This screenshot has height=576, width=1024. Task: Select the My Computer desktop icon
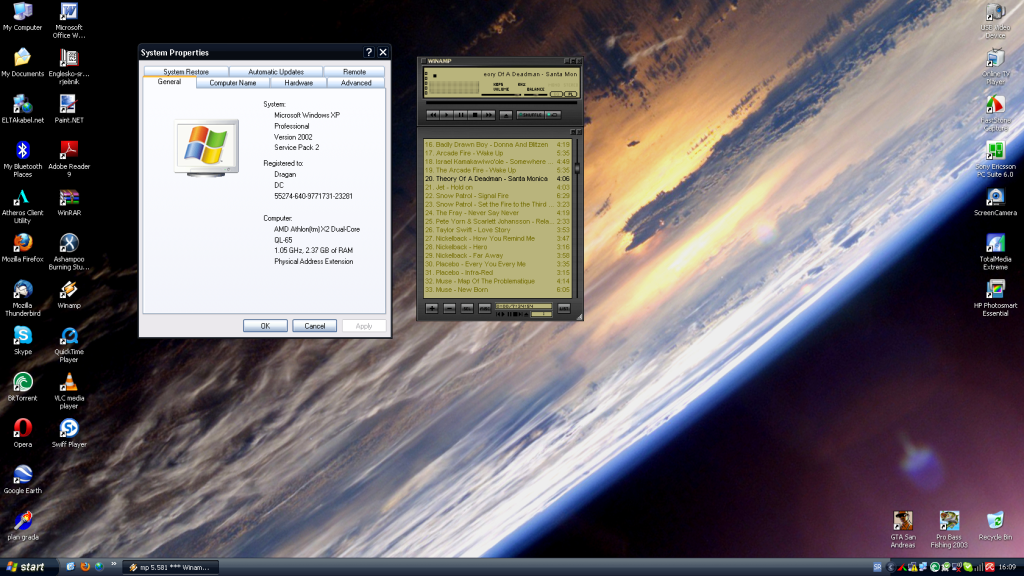point(22,17)
